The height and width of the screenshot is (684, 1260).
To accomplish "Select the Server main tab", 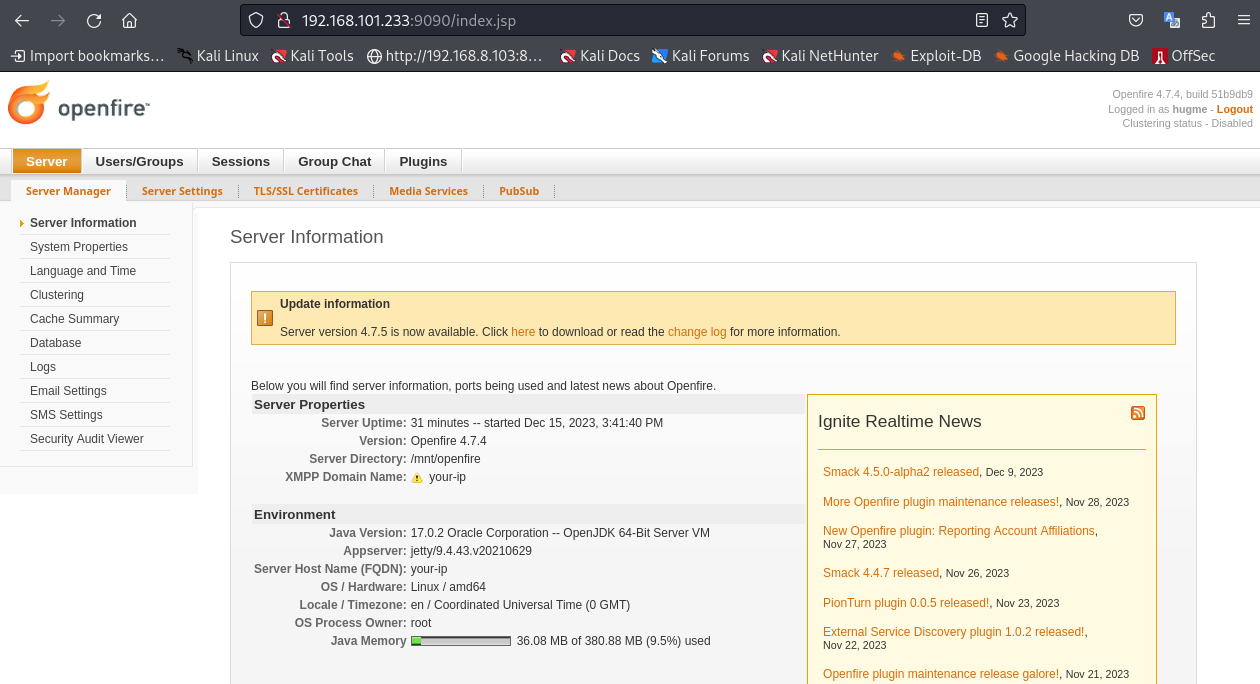I will point(47,161).
